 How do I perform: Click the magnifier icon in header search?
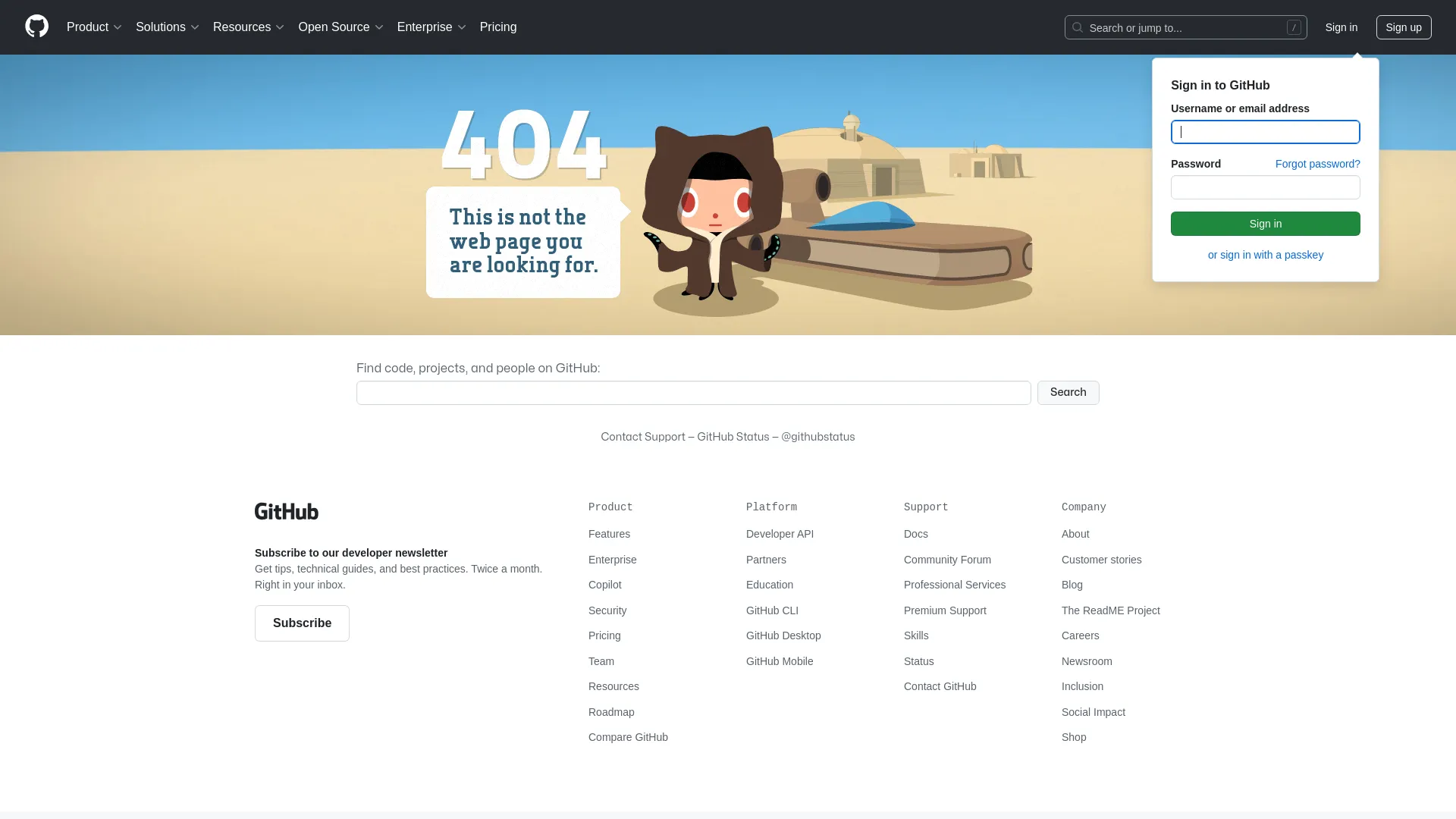point(1077,27)
